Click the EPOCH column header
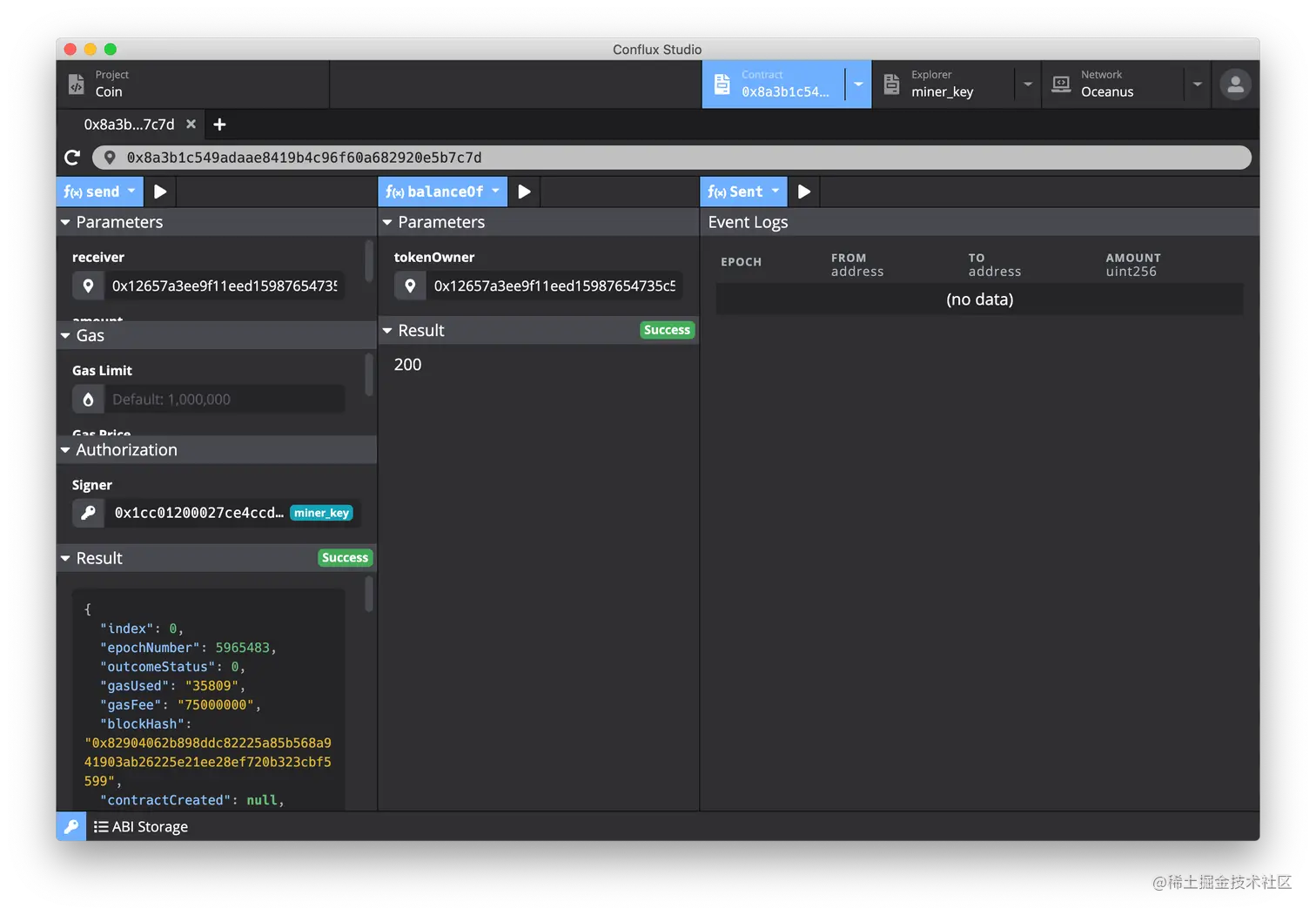1316x915 pixels. (x=741, y=262)
